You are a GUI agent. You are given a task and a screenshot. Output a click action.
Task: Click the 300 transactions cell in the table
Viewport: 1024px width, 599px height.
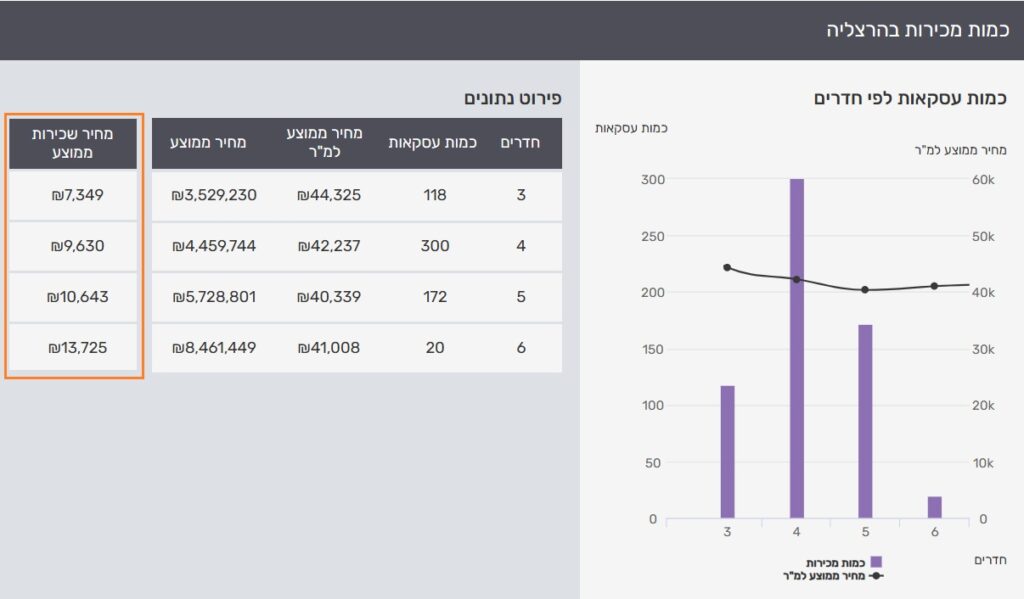click(x=434, y=246)
